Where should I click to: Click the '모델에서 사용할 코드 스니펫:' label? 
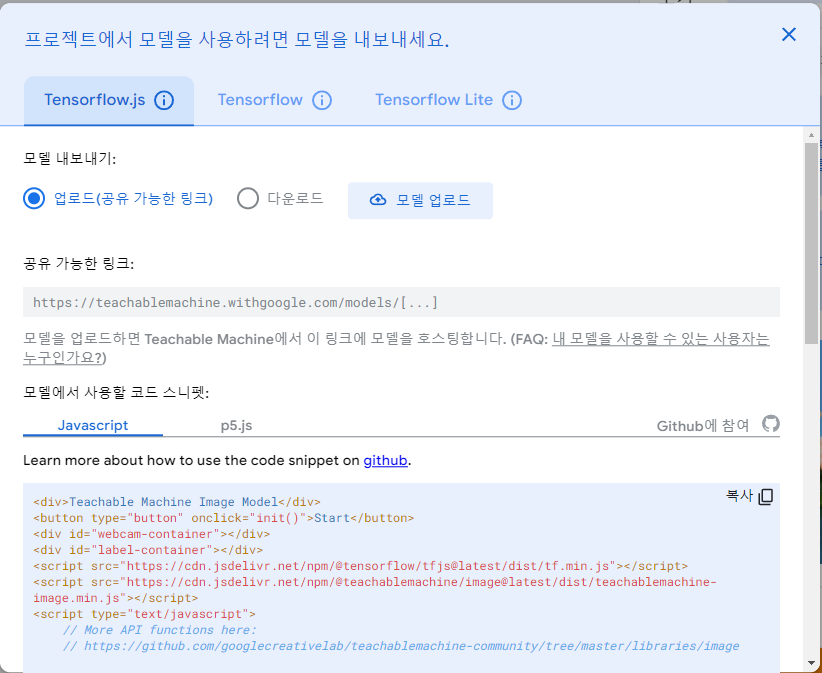116,393
